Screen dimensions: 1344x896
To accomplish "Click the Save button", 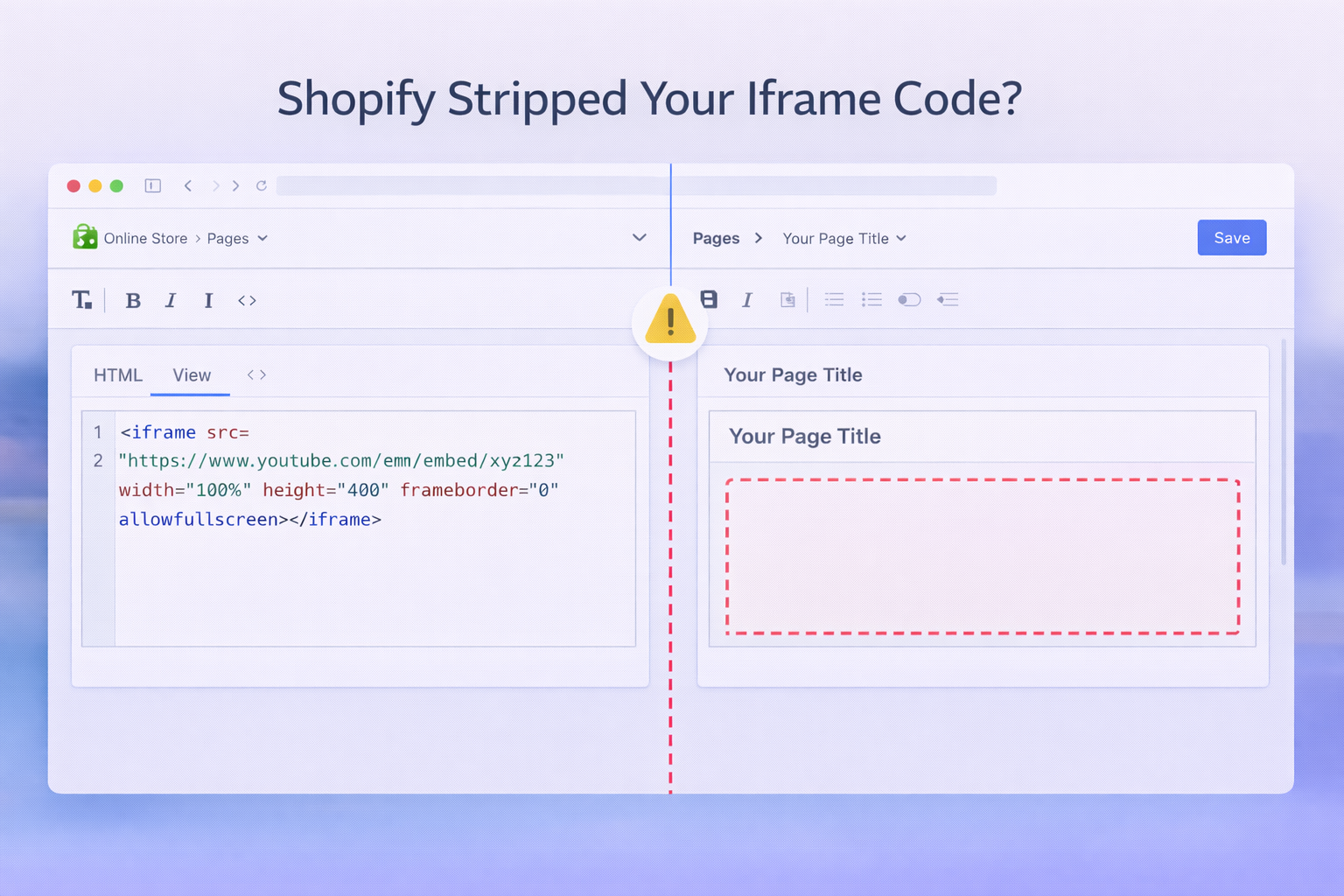I will point(1231,237).
